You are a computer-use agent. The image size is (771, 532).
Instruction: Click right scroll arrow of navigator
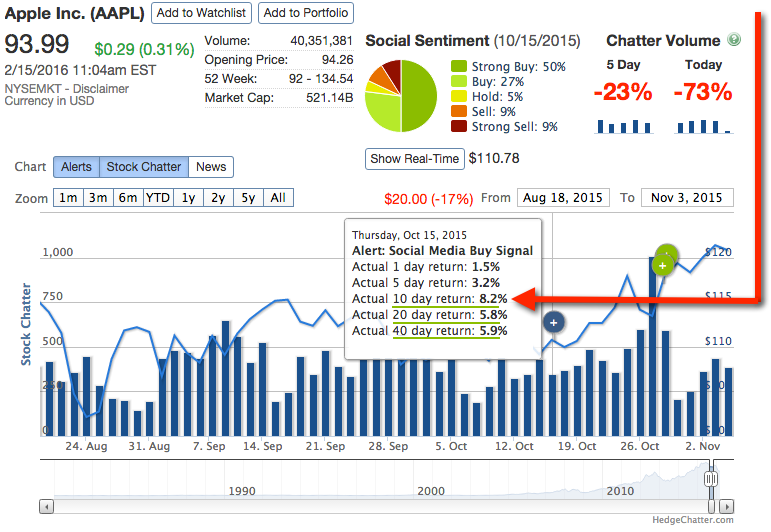[x=727, y=506]
